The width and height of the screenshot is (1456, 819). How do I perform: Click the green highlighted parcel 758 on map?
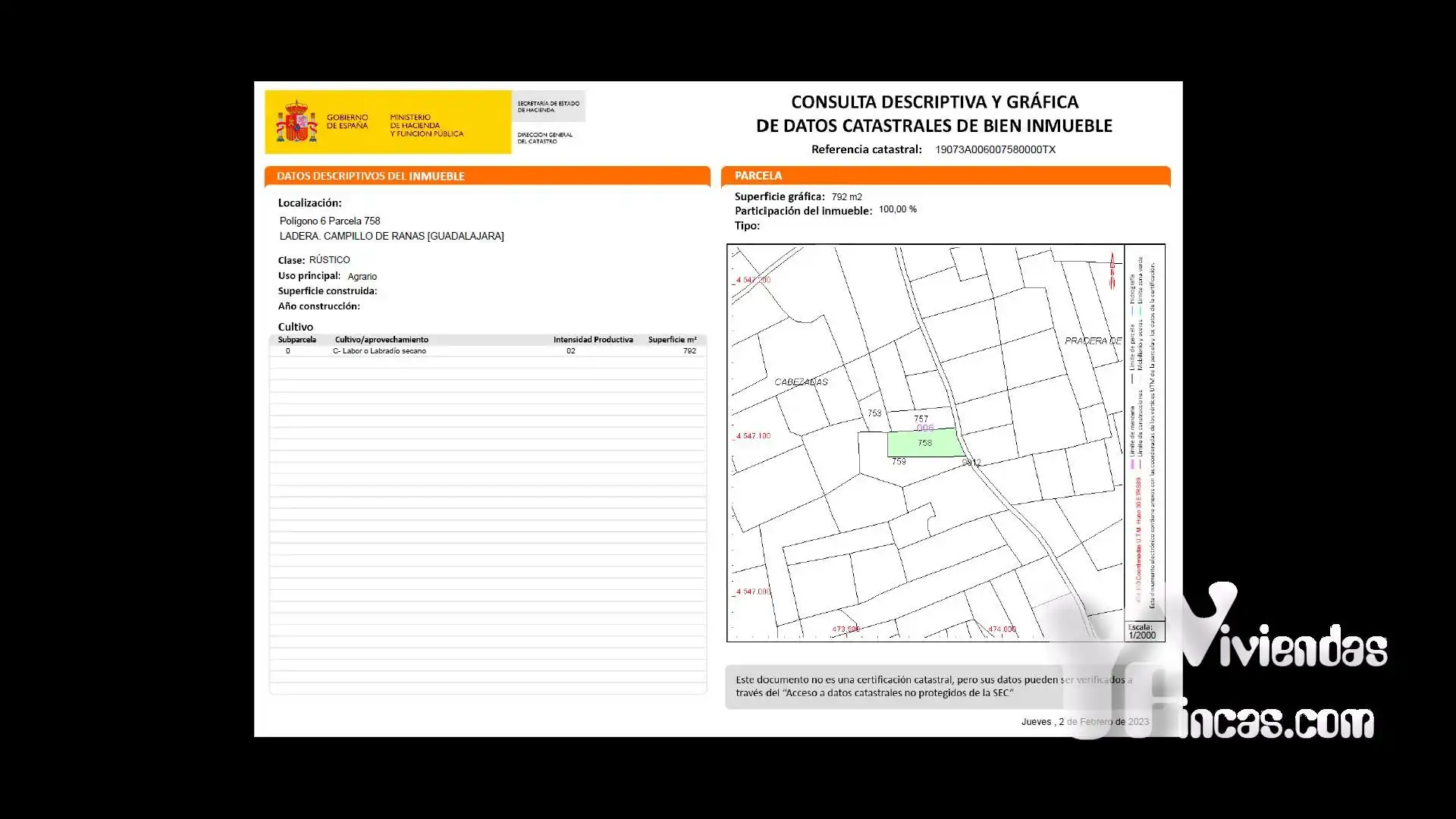tap(925, 443)
